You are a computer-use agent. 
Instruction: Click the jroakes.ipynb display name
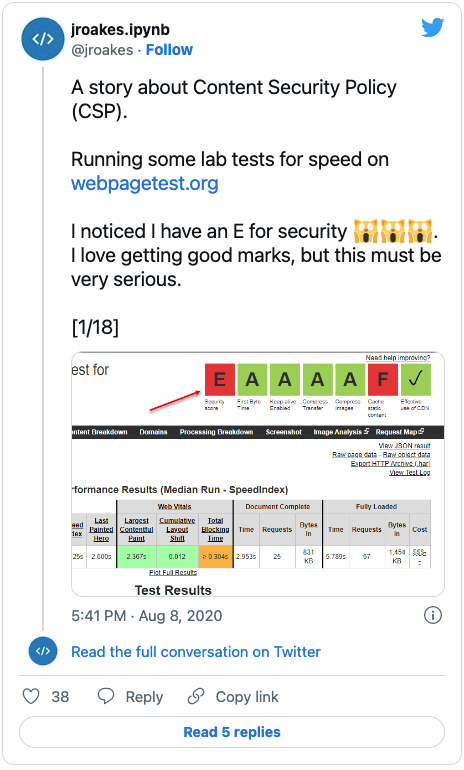point(120,29)
